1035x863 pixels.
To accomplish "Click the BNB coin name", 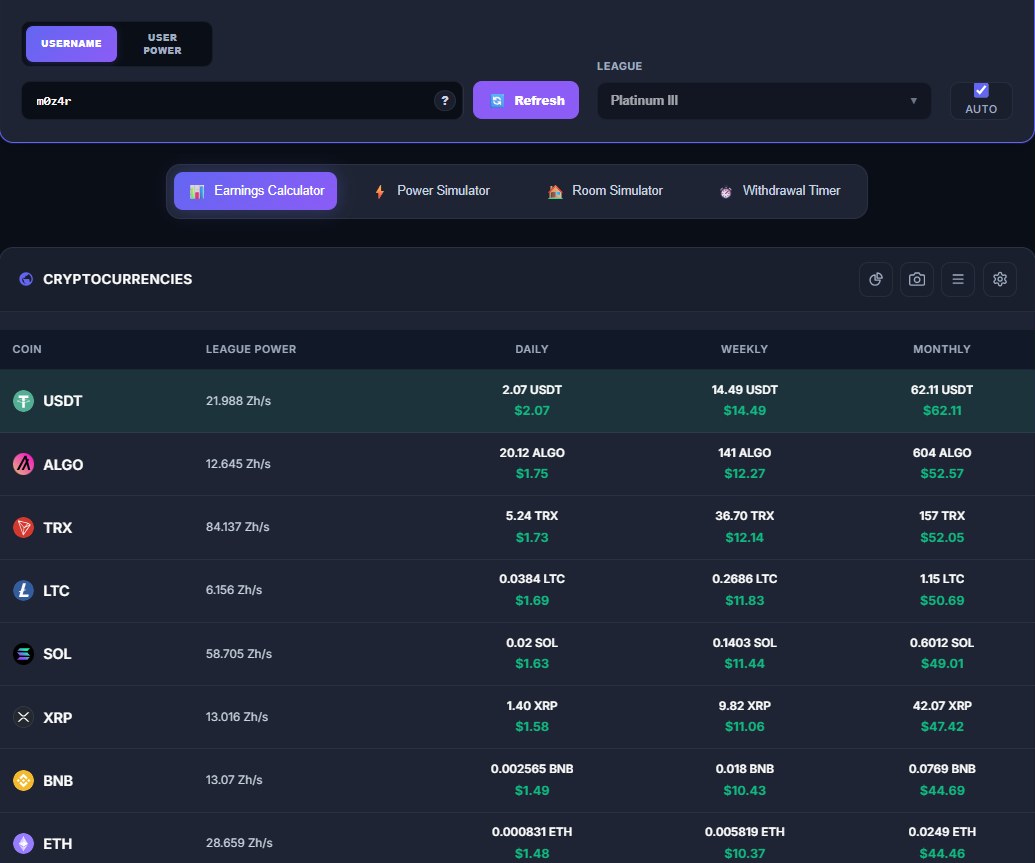I will point(58,780).
